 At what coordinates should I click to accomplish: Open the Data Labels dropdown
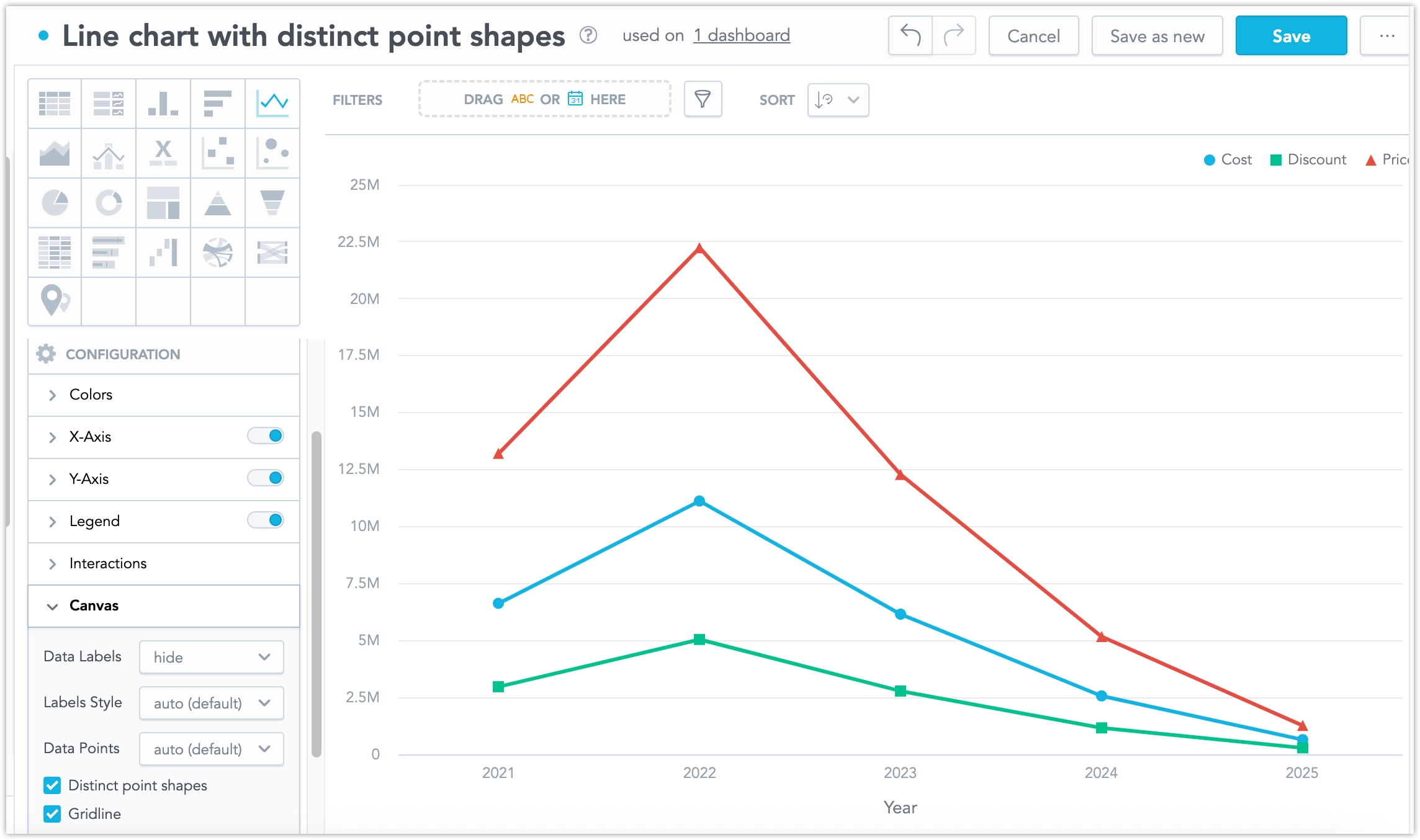pos(211,657)
